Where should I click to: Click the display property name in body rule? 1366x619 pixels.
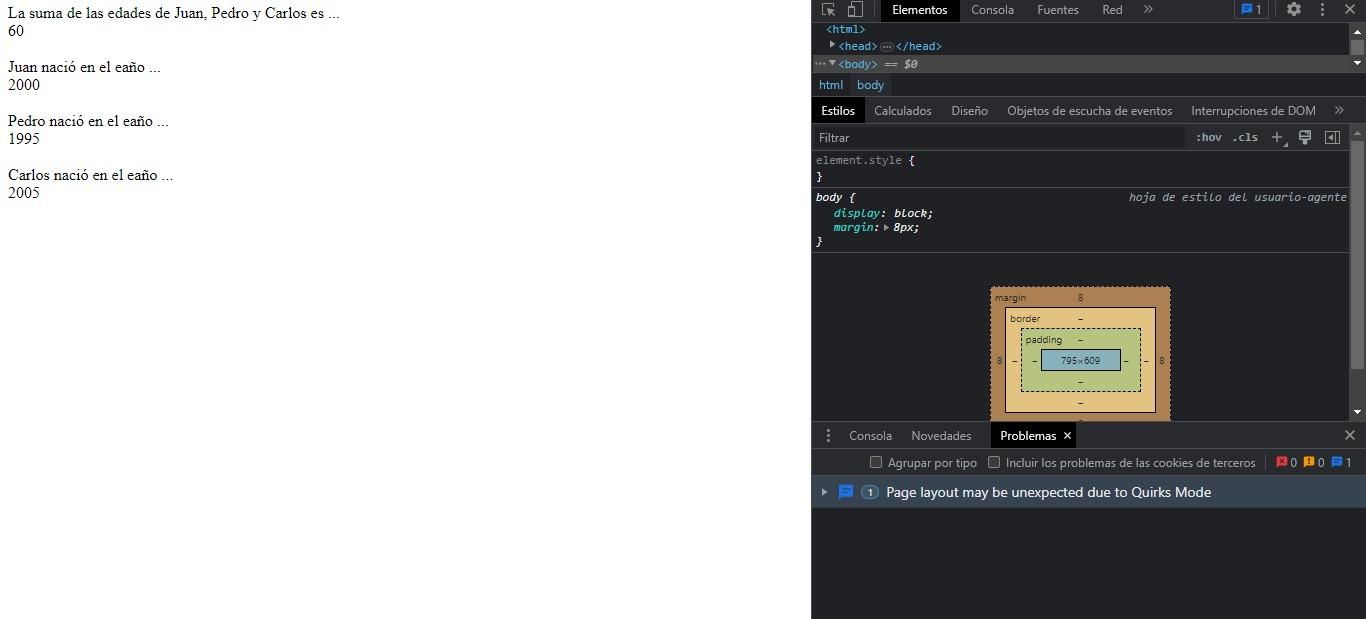(855, 213)
